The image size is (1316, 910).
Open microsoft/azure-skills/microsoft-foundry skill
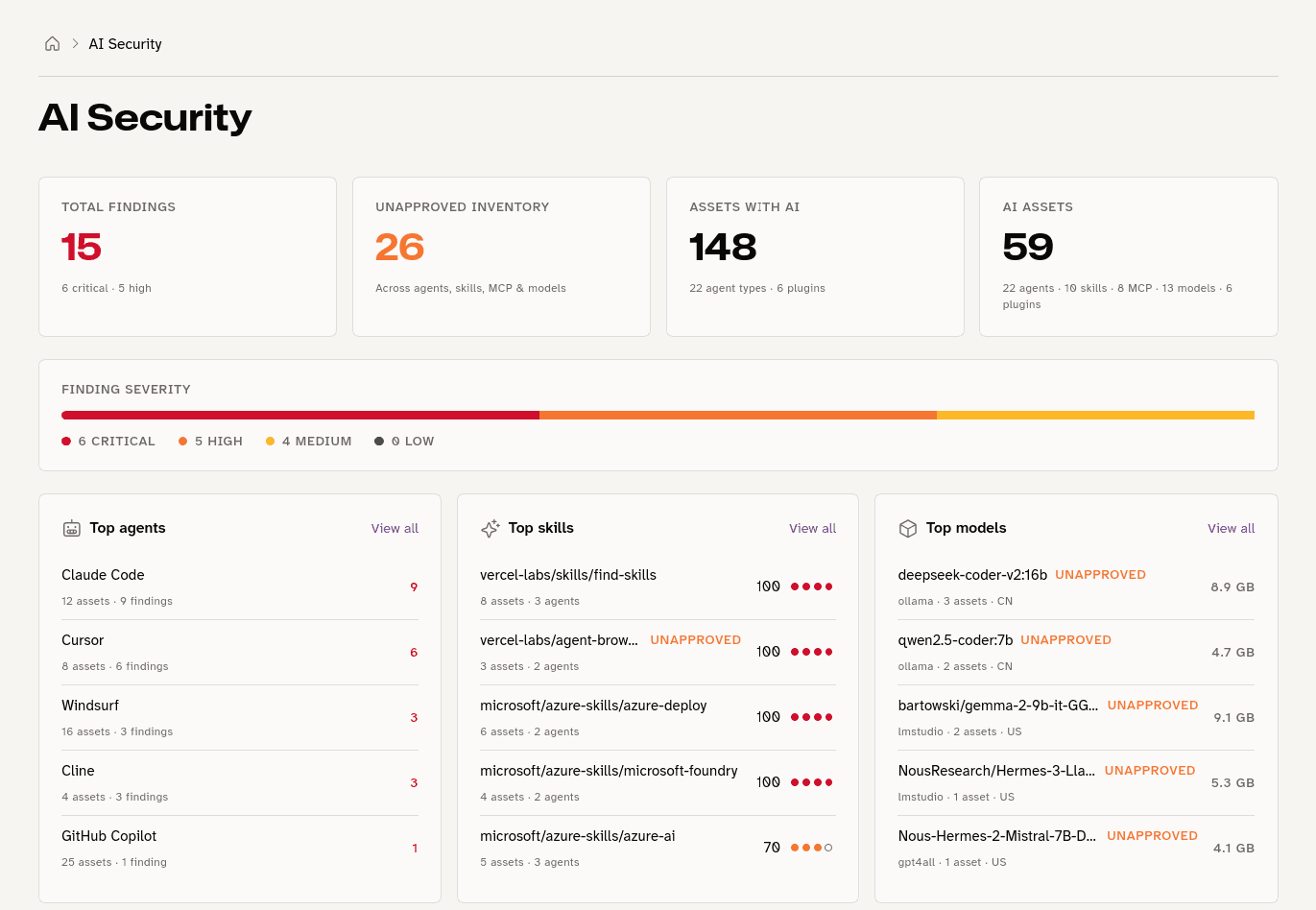click(x=609, y=771)
